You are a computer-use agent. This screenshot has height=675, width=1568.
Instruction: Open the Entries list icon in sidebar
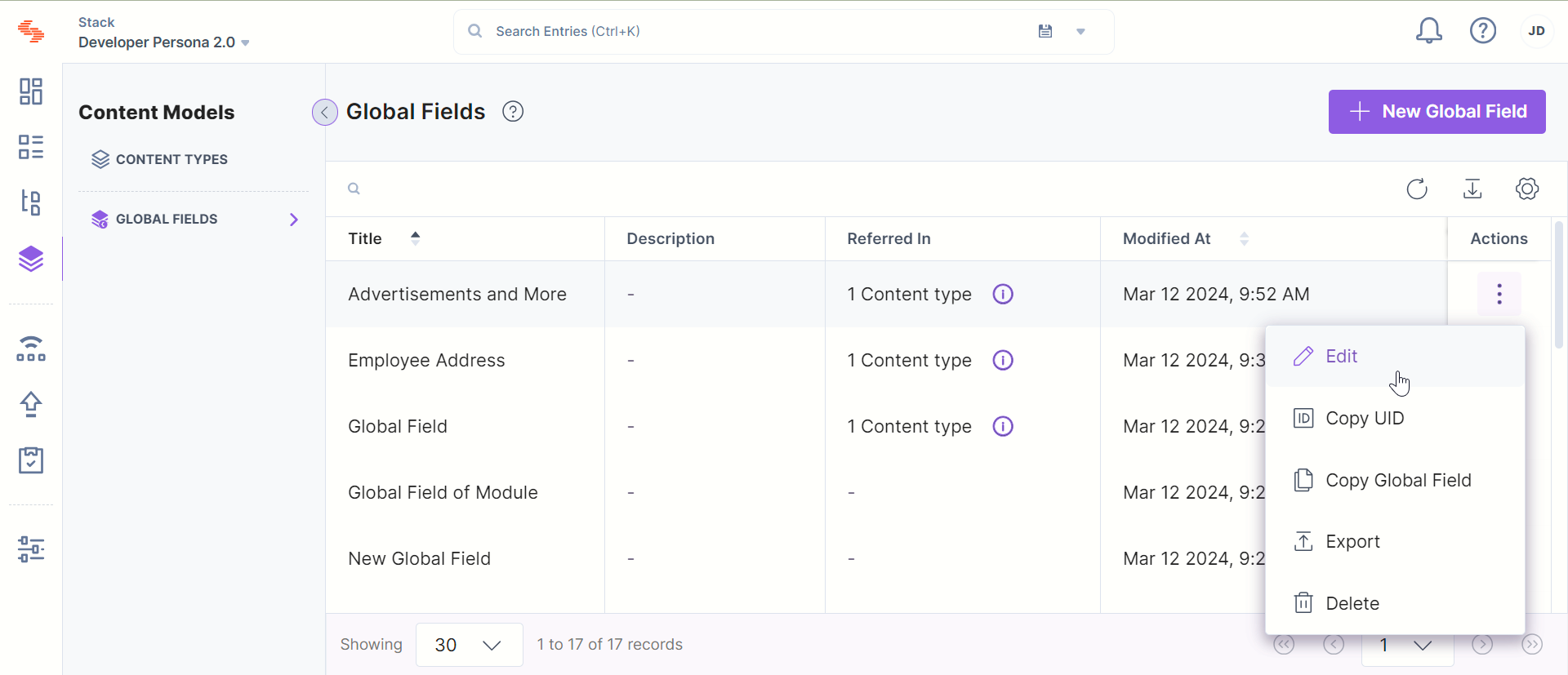point(31,147)
